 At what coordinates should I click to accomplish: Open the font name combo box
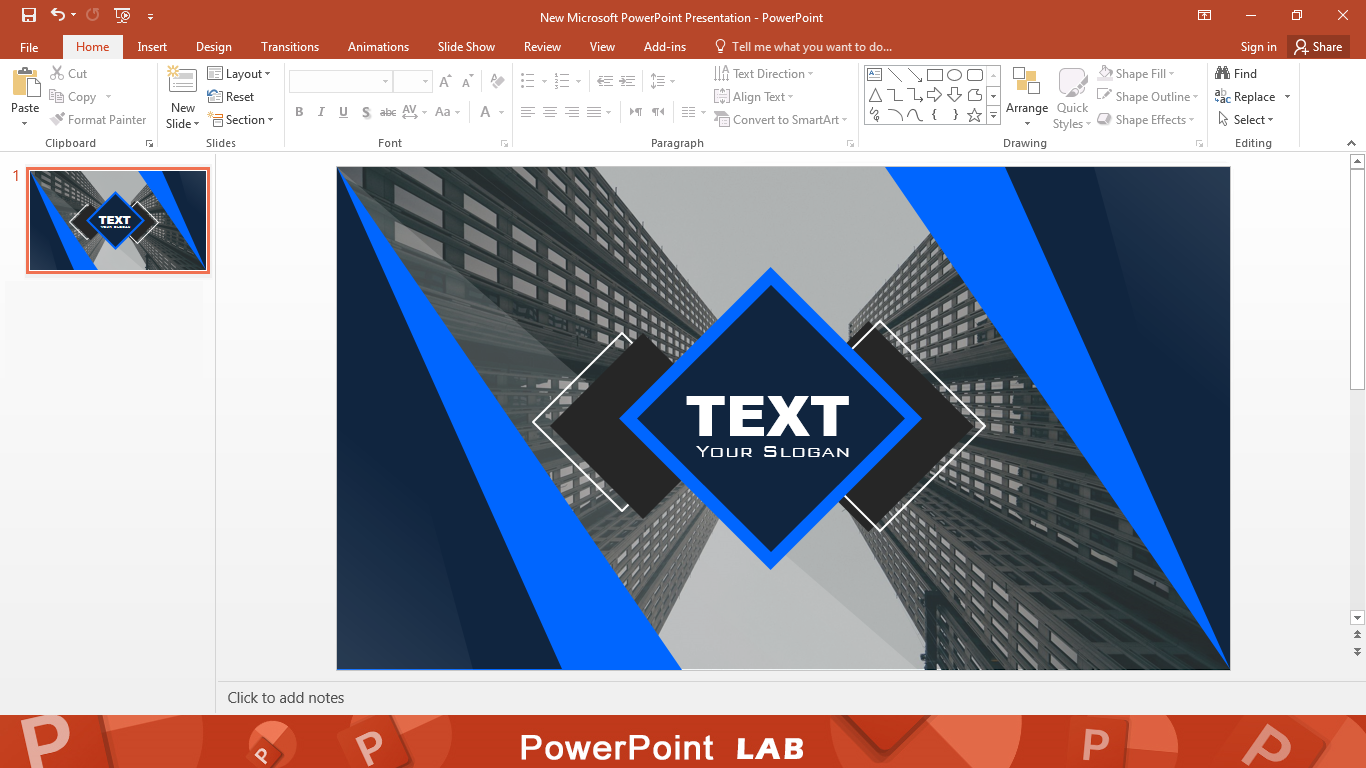pyautogui.click(x=341, y=81)
